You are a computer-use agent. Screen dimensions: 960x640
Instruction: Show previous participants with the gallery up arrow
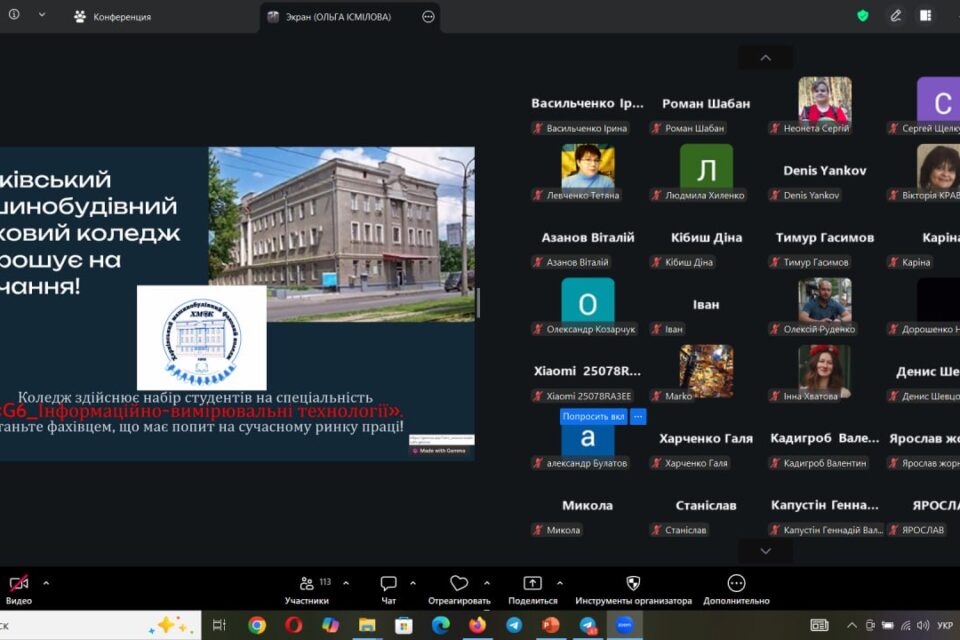pyautogui.click(x=765, y=58)
